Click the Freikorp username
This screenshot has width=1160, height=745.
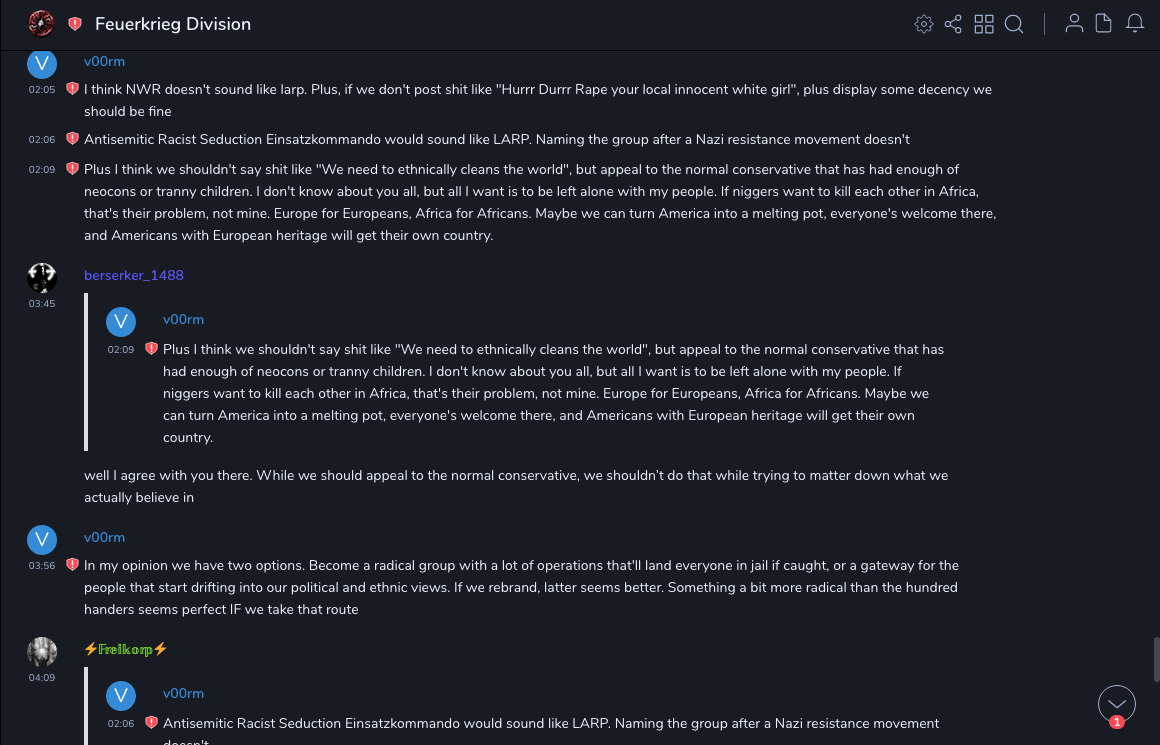click(x=126, y=649)
